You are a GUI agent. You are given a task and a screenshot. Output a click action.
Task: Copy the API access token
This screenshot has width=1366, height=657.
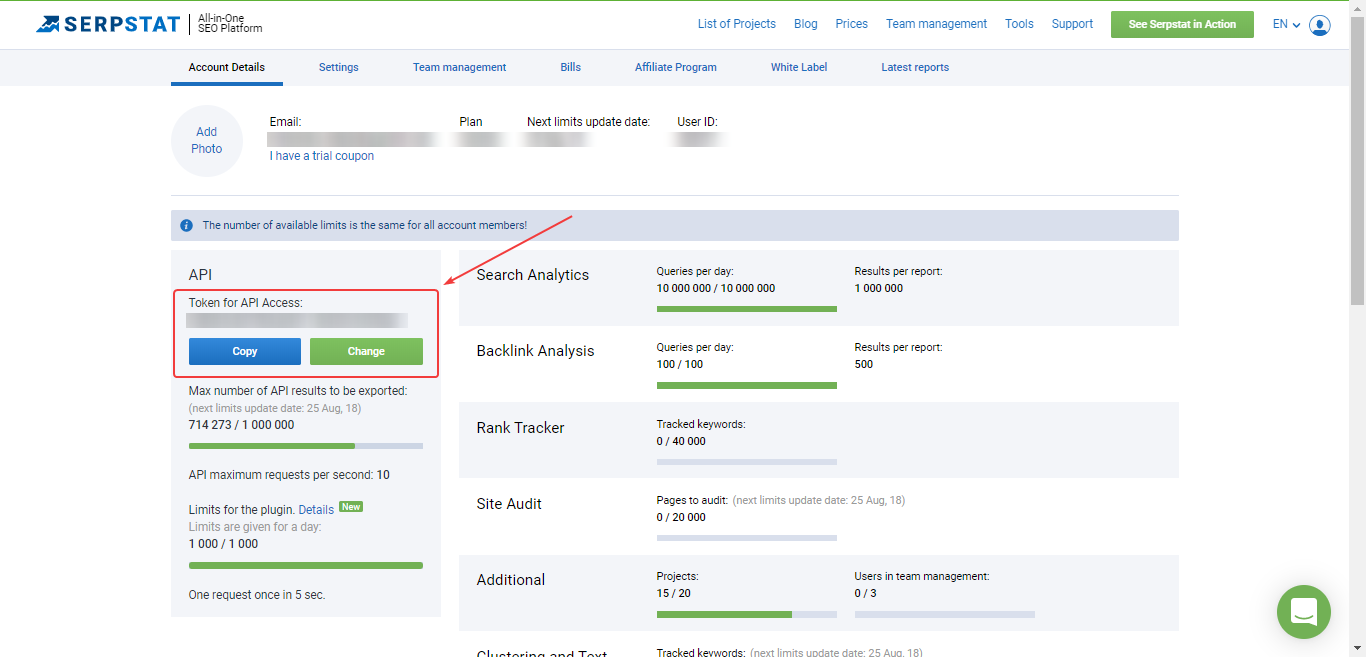pyautogui.click(x=245, y=351)
